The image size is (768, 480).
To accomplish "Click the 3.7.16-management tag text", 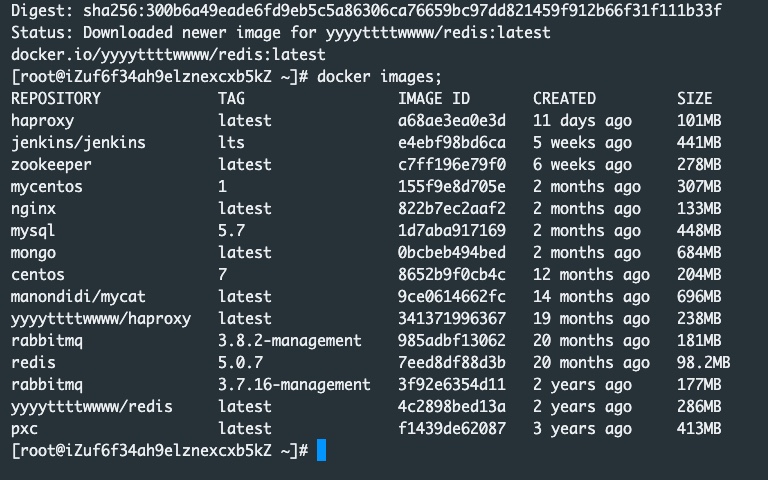I will pyautogui.click(x=294, y=384).
